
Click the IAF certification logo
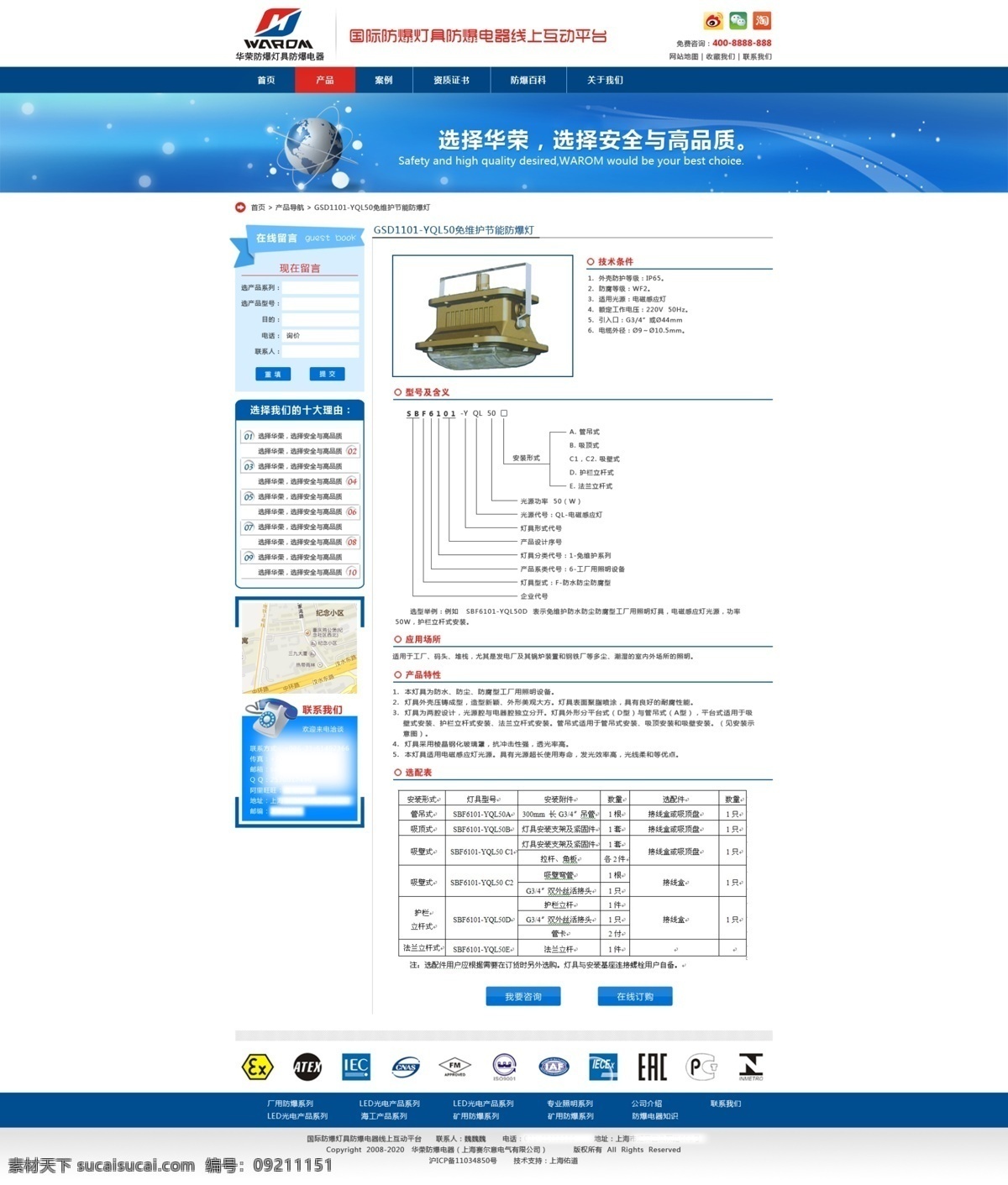coord(554,1067)
